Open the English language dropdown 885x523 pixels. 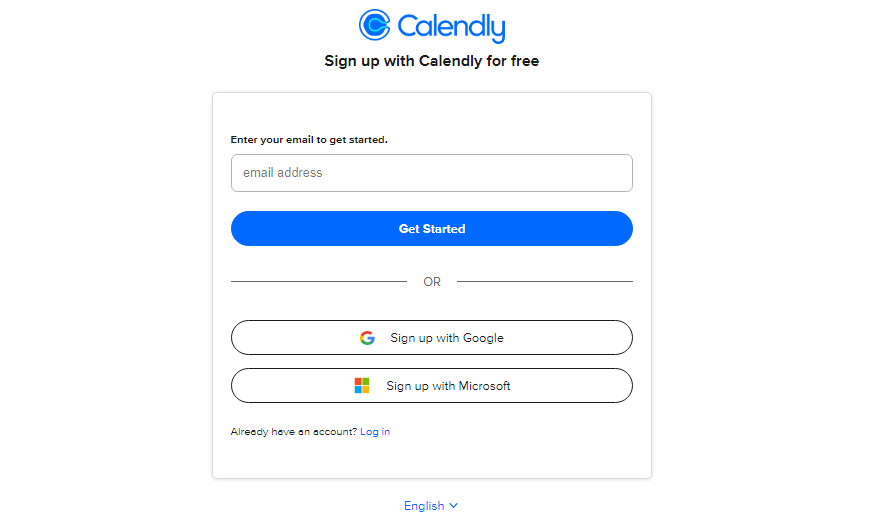[x=431, y=506]
